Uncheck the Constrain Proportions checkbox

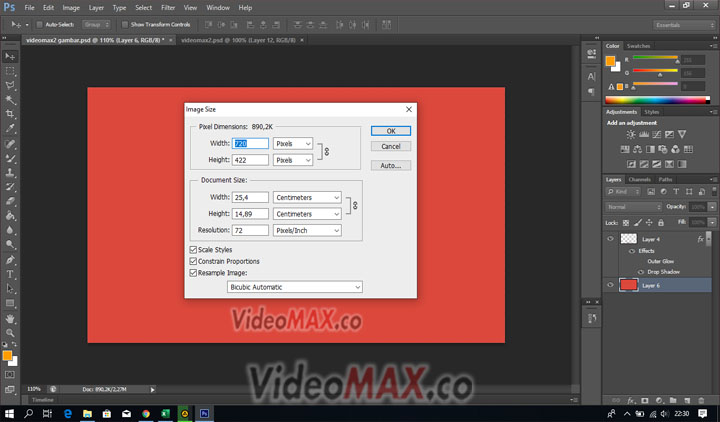(x=193, y=261)
